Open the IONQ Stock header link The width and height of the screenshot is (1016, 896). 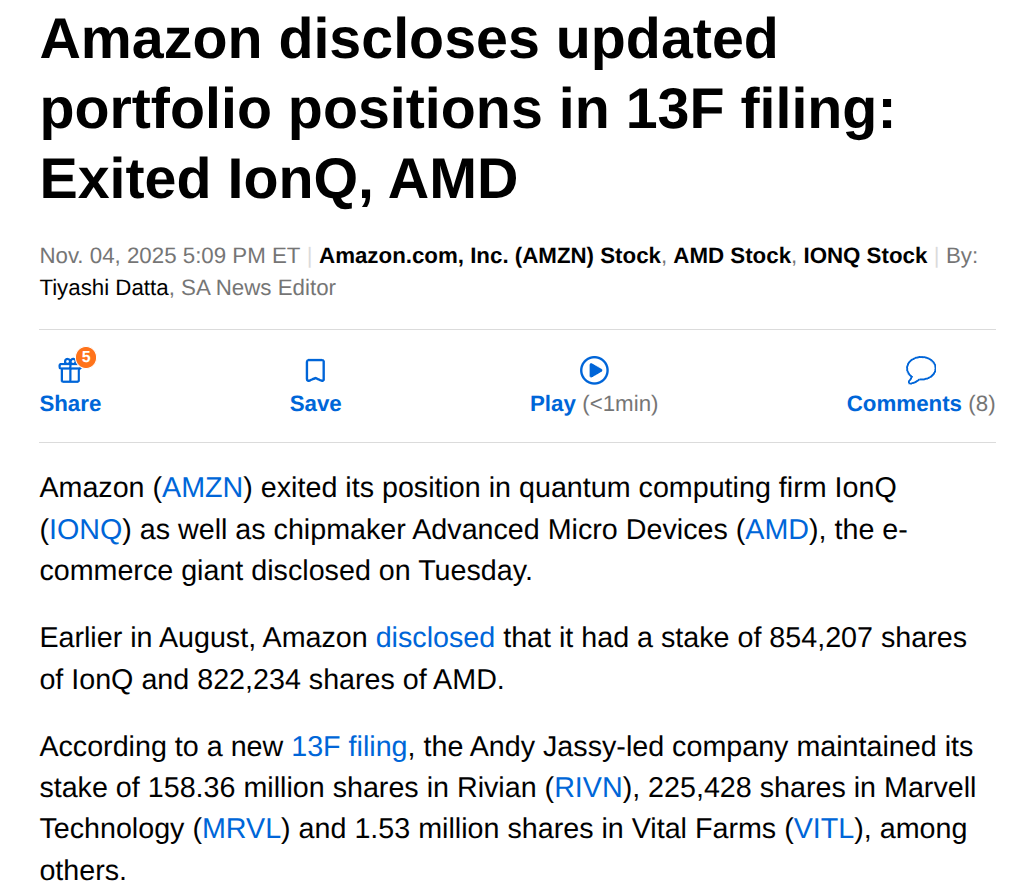(x=865, y=256)
